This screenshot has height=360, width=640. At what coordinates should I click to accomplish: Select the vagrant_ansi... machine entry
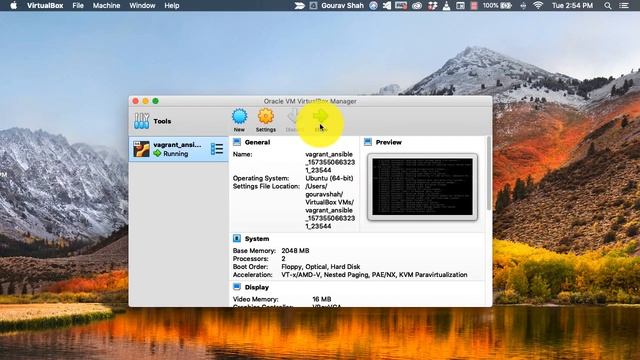click(178, 149)
